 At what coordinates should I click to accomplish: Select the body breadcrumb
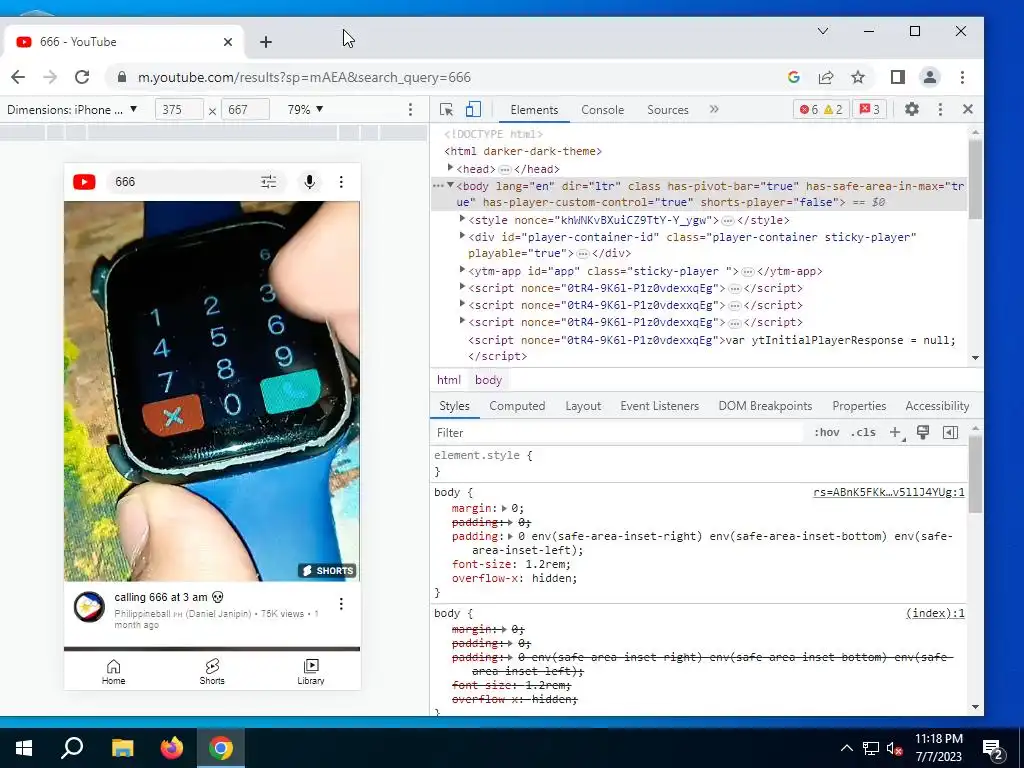[488, 380]
